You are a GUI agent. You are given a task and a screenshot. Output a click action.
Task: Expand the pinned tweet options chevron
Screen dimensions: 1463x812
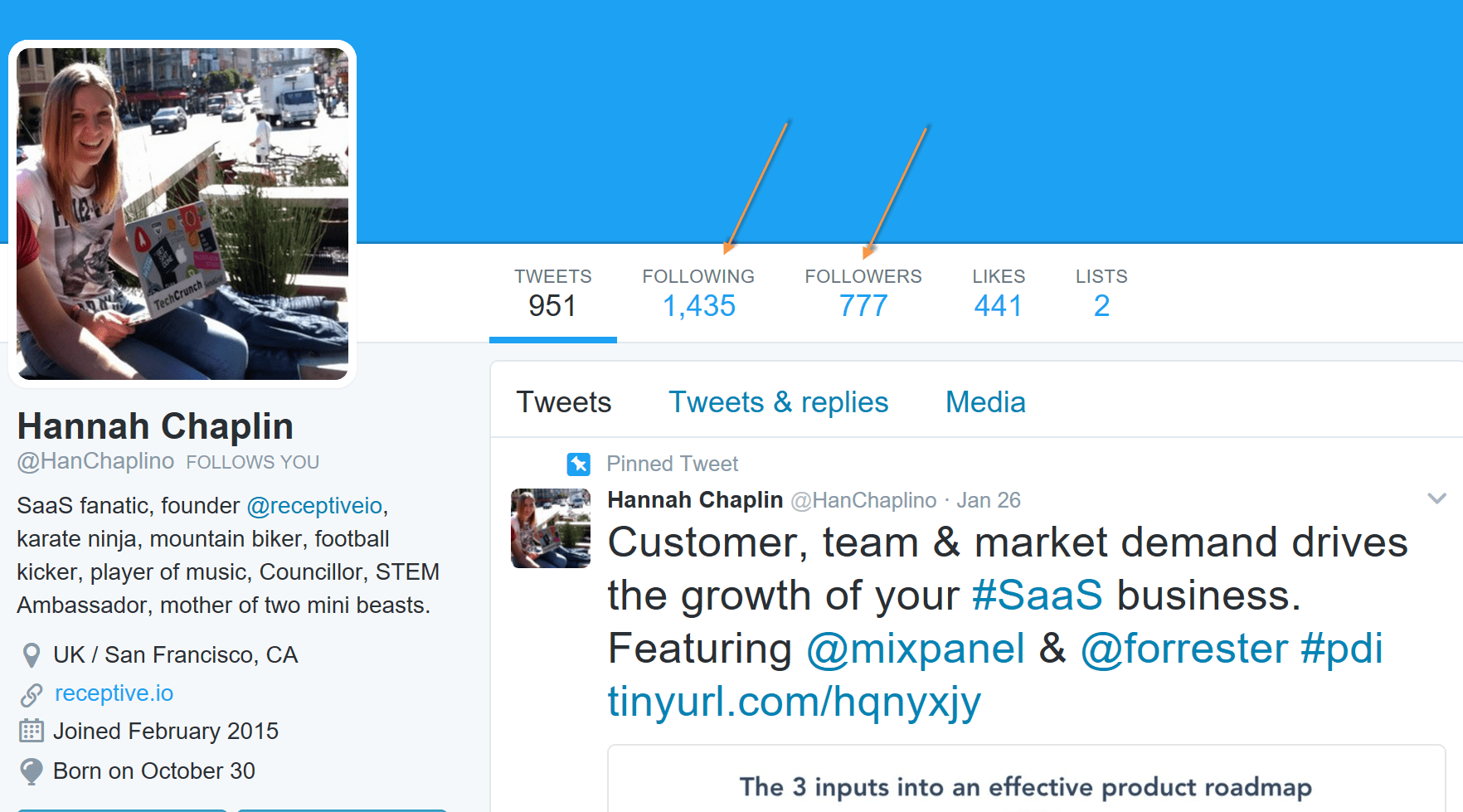coord(1436,498)
